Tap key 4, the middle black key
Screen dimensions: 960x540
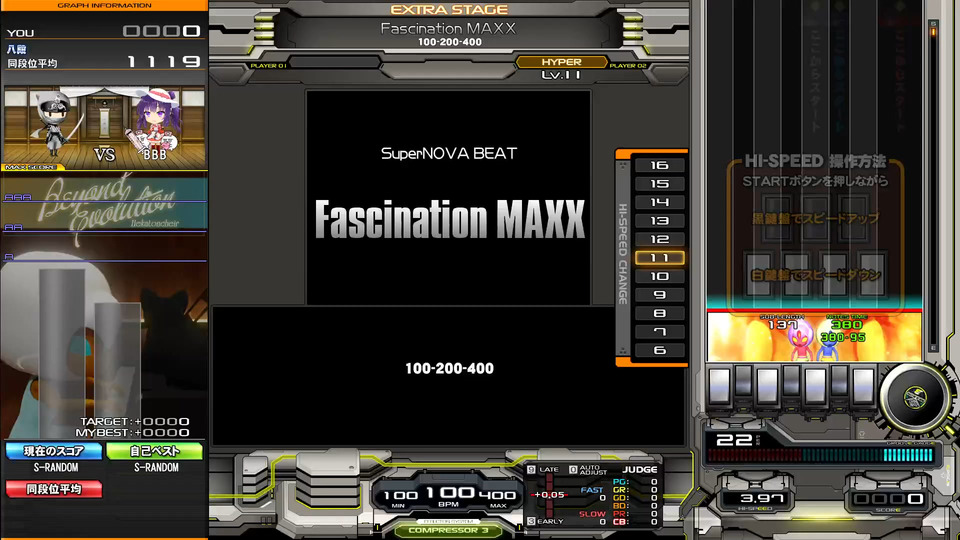(x=791, y=381)
